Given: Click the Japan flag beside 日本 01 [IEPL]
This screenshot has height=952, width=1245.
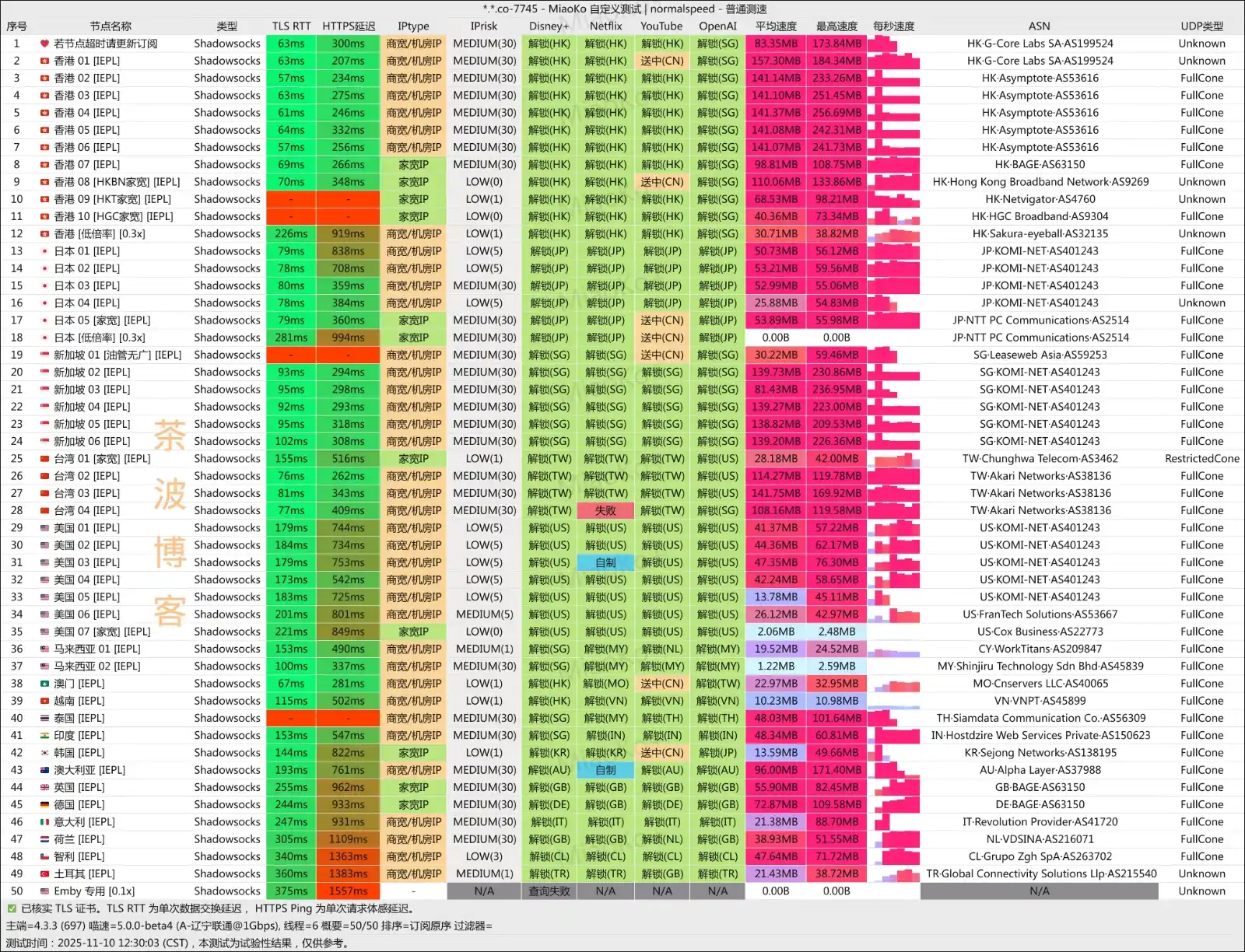Looking at the screenshot, I should (44, 251).
